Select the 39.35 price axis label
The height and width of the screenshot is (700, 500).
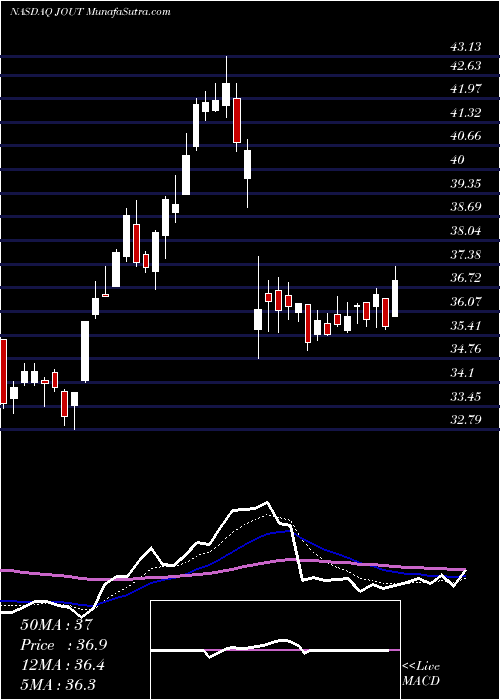pyautogui.click(x=465, y=183)
